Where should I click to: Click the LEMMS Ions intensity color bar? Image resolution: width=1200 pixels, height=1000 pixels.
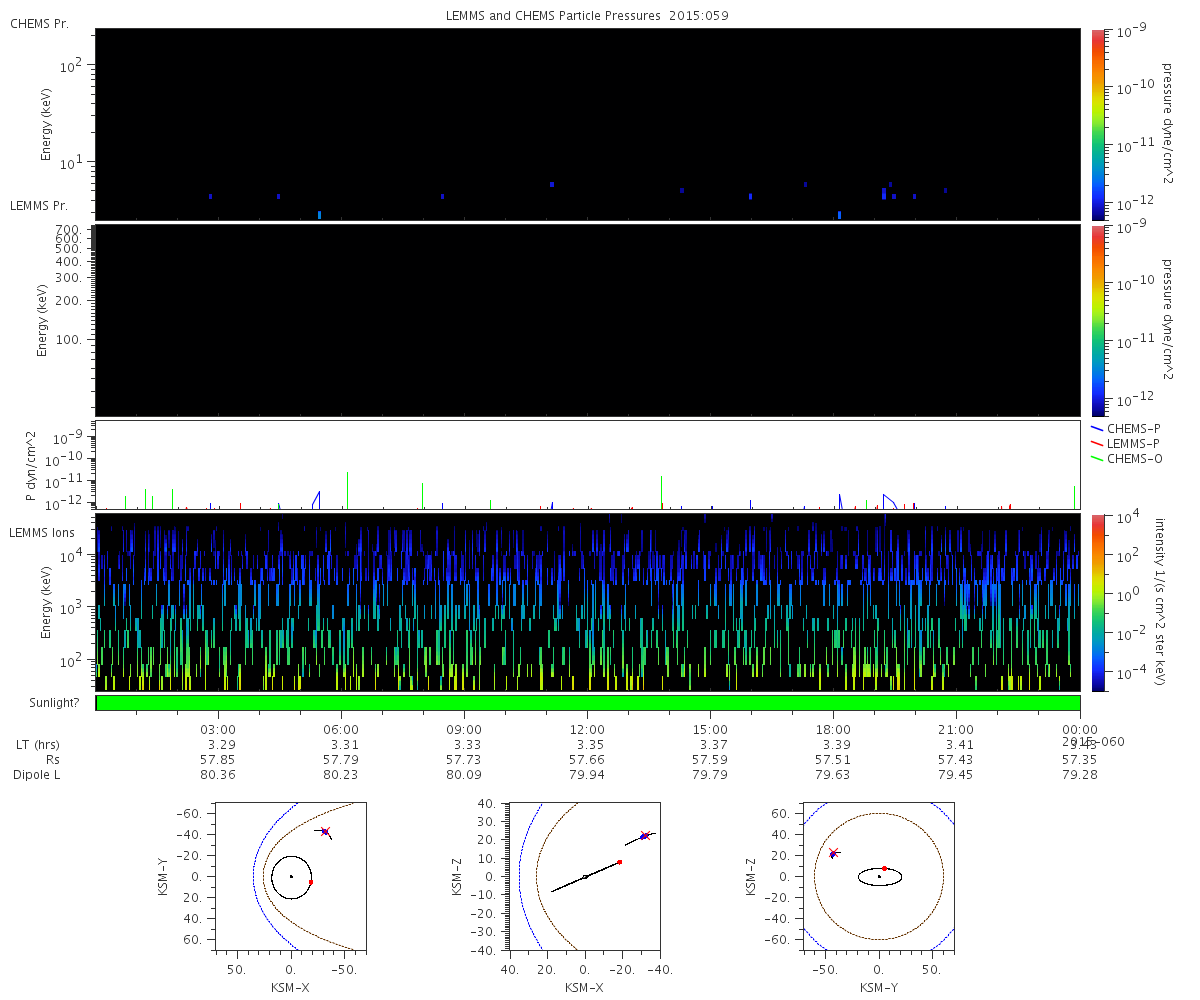tap(1097, 602)
